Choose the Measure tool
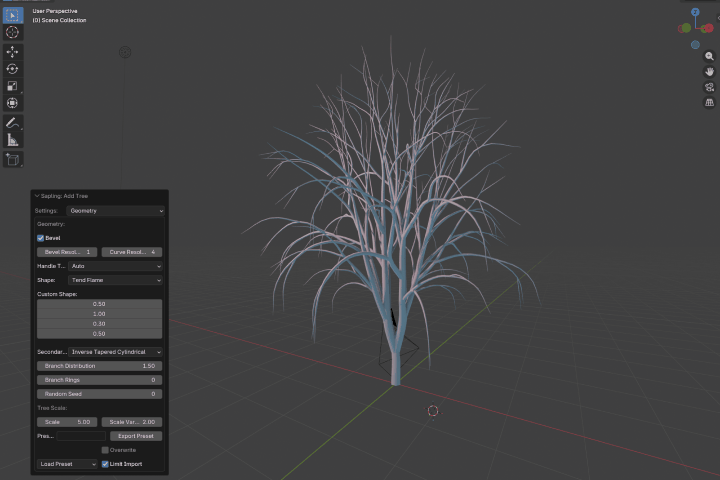 [12, 140]
